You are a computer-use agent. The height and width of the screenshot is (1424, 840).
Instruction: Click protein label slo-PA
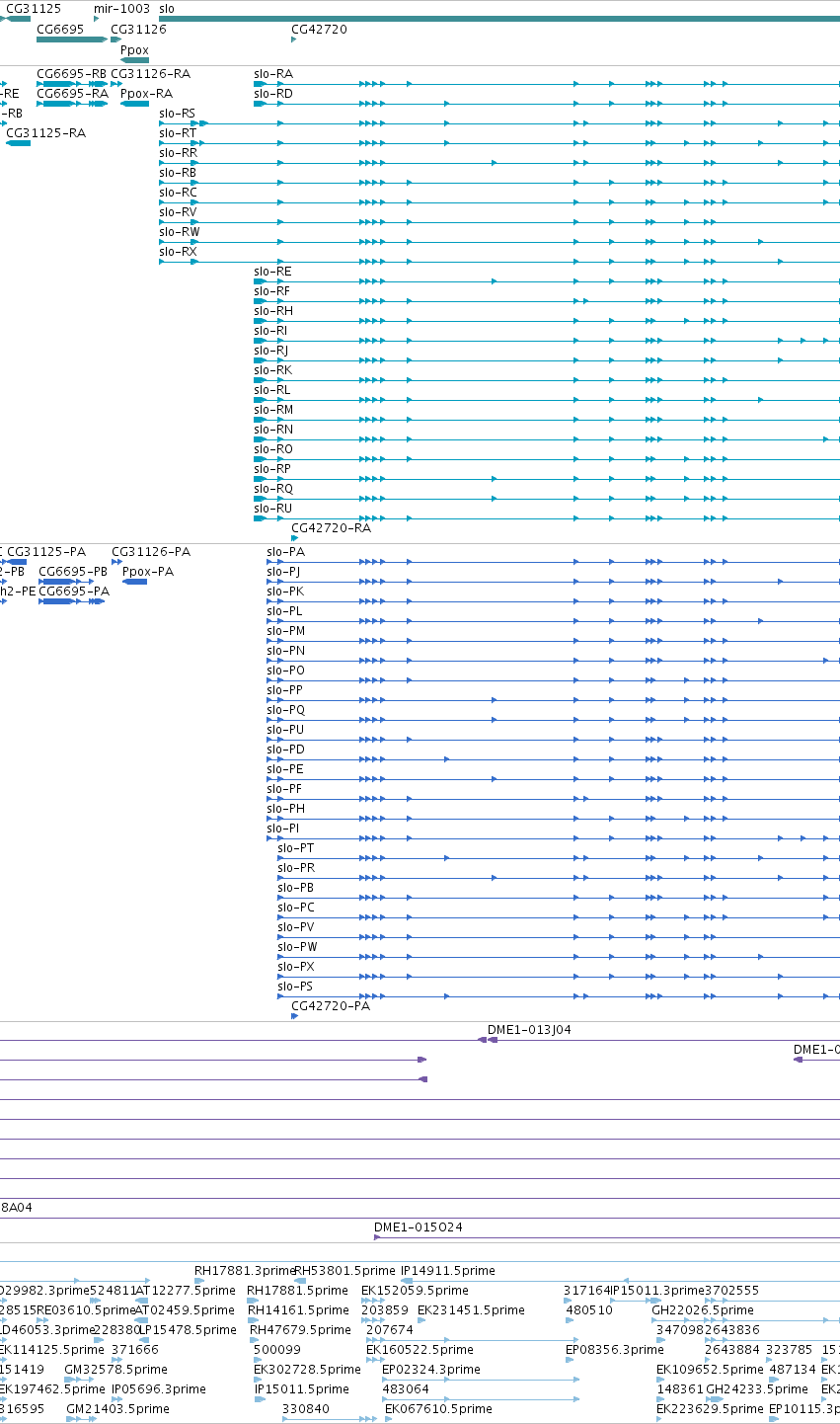[x=285, y=552]
